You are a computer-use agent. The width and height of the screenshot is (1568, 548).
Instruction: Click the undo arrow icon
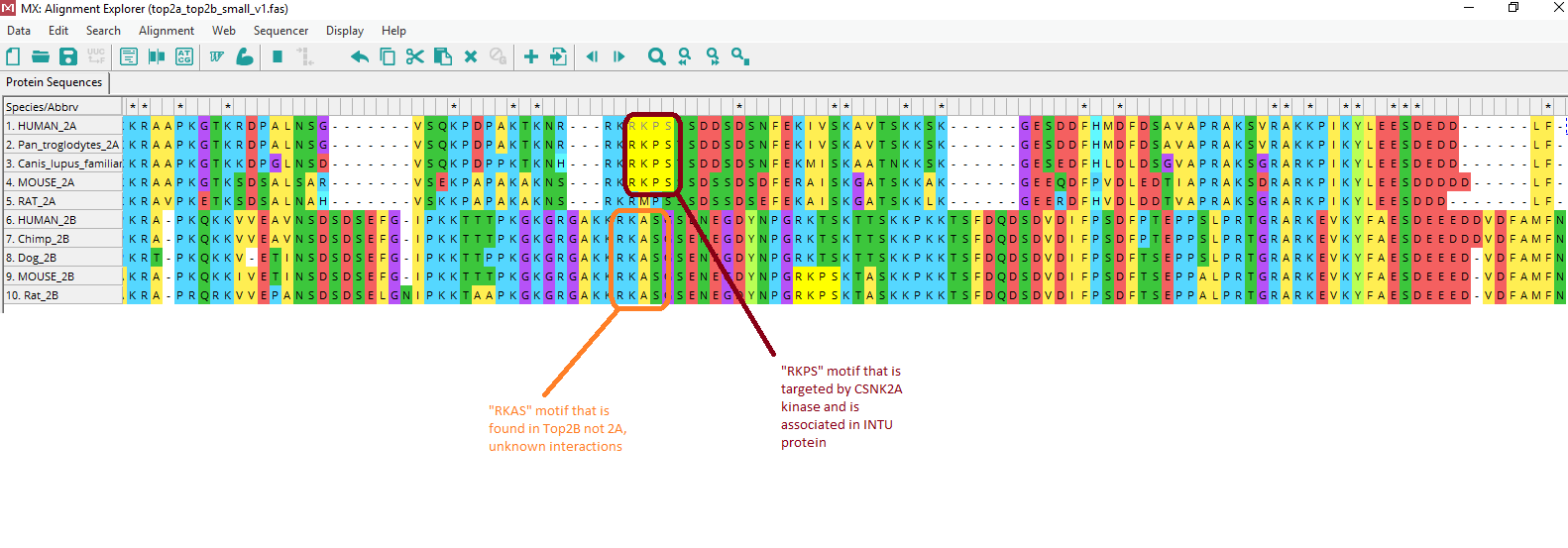tap(359, 57)
